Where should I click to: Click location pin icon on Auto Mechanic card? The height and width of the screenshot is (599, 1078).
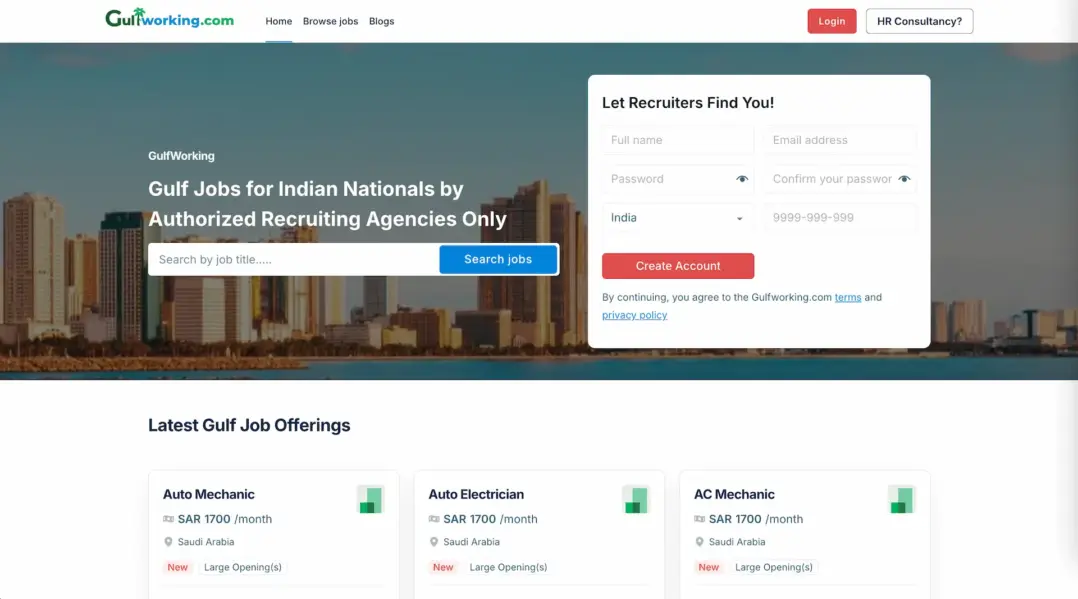(x=168, y=542)
